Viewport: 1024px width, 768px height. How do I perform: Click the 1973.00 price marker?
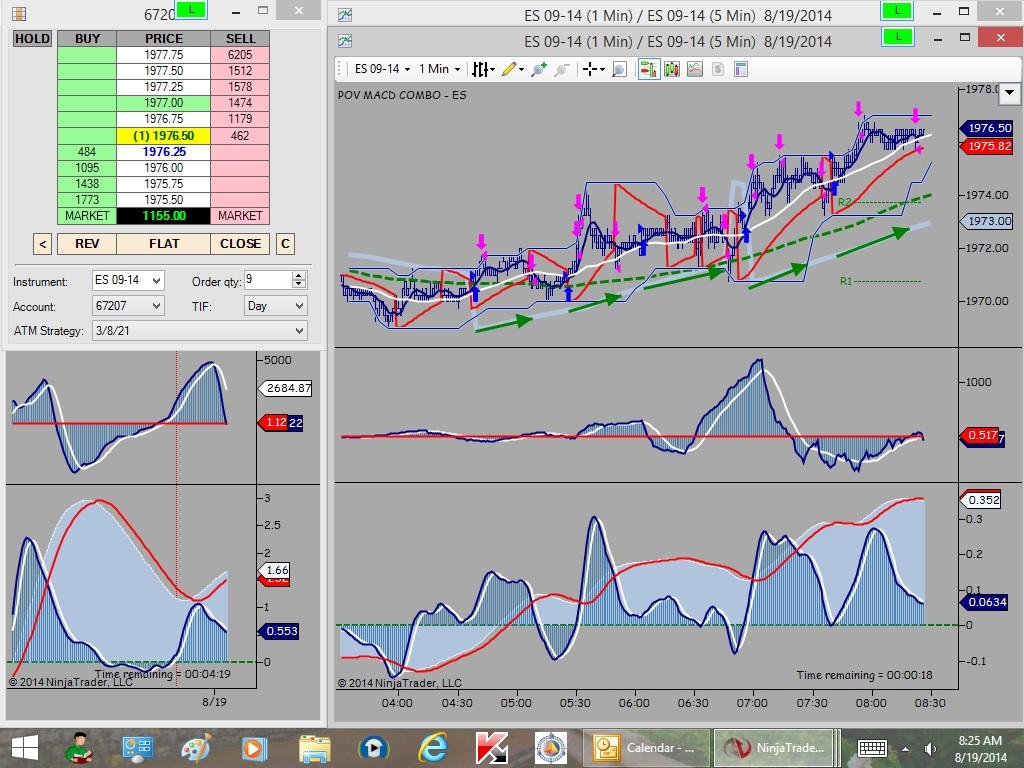[987, 221]
